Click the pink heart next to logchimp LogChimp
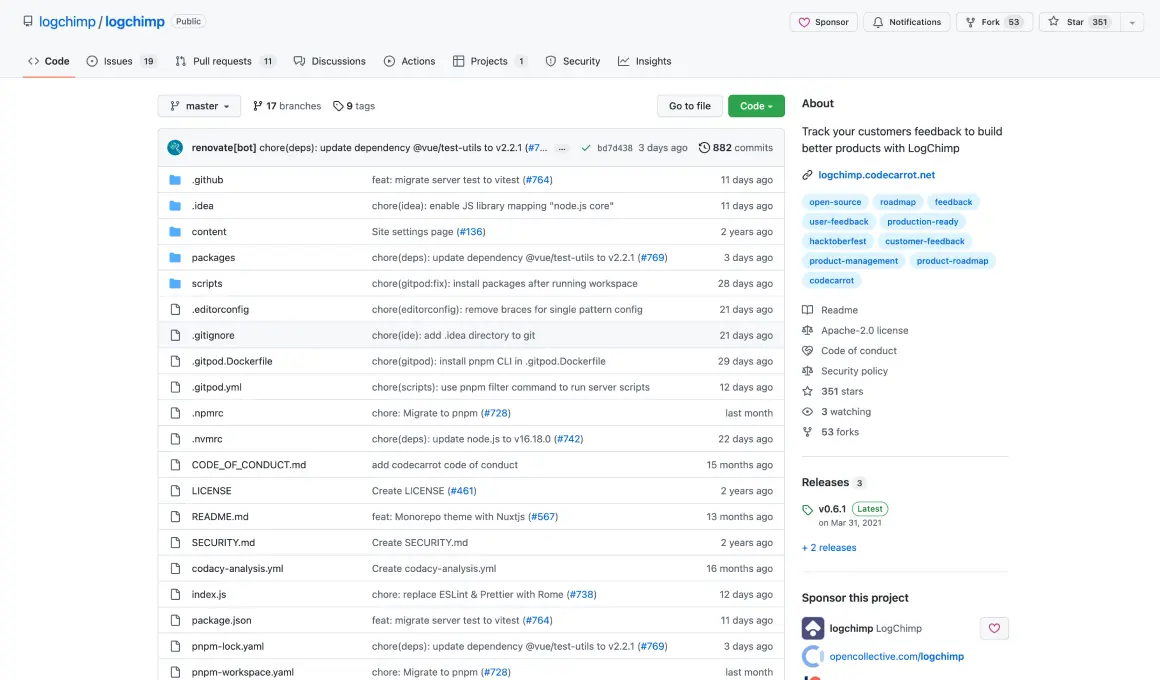The image size is (1160, 680). click(x=994, y=628)
